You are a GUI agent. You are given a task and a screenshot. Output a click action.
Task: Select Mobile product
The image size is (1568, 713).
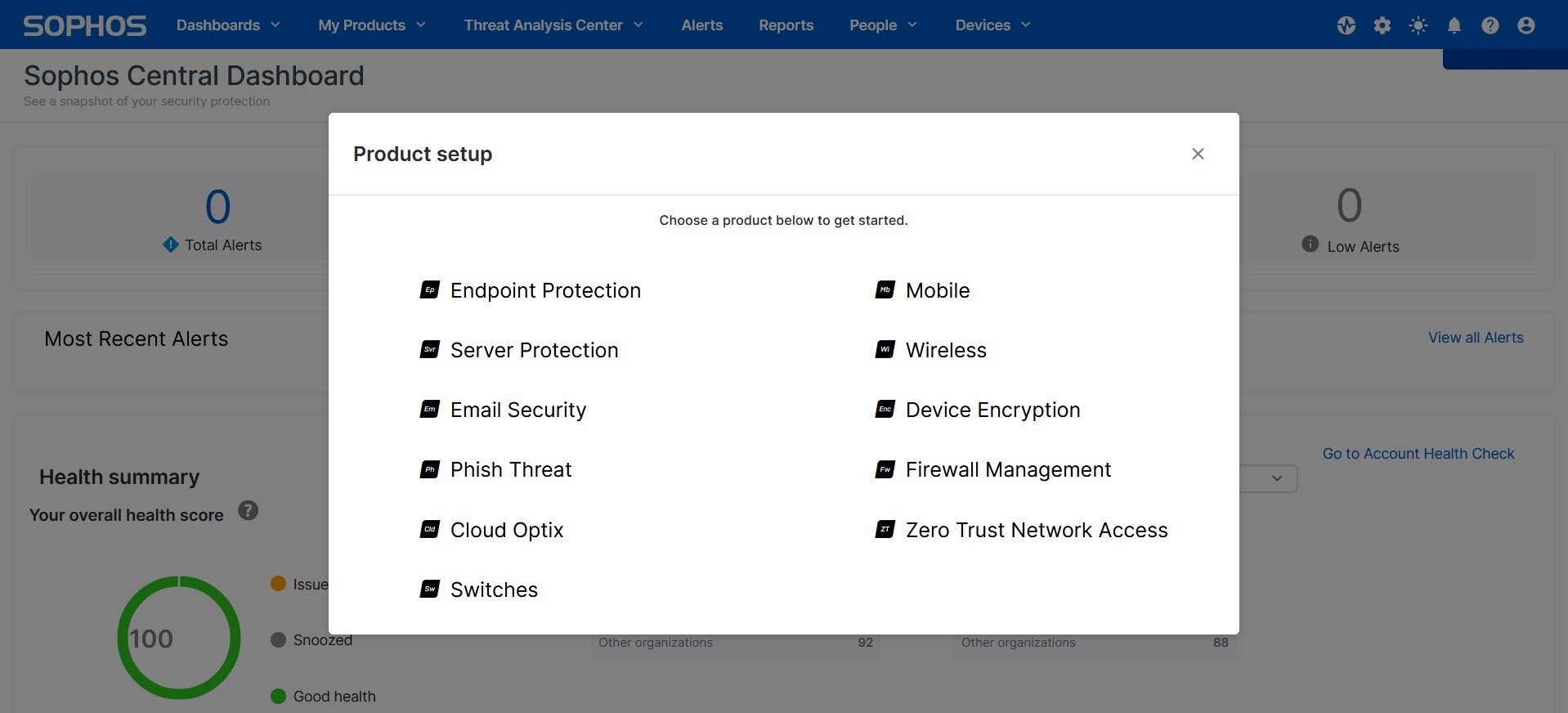point(938,290)
